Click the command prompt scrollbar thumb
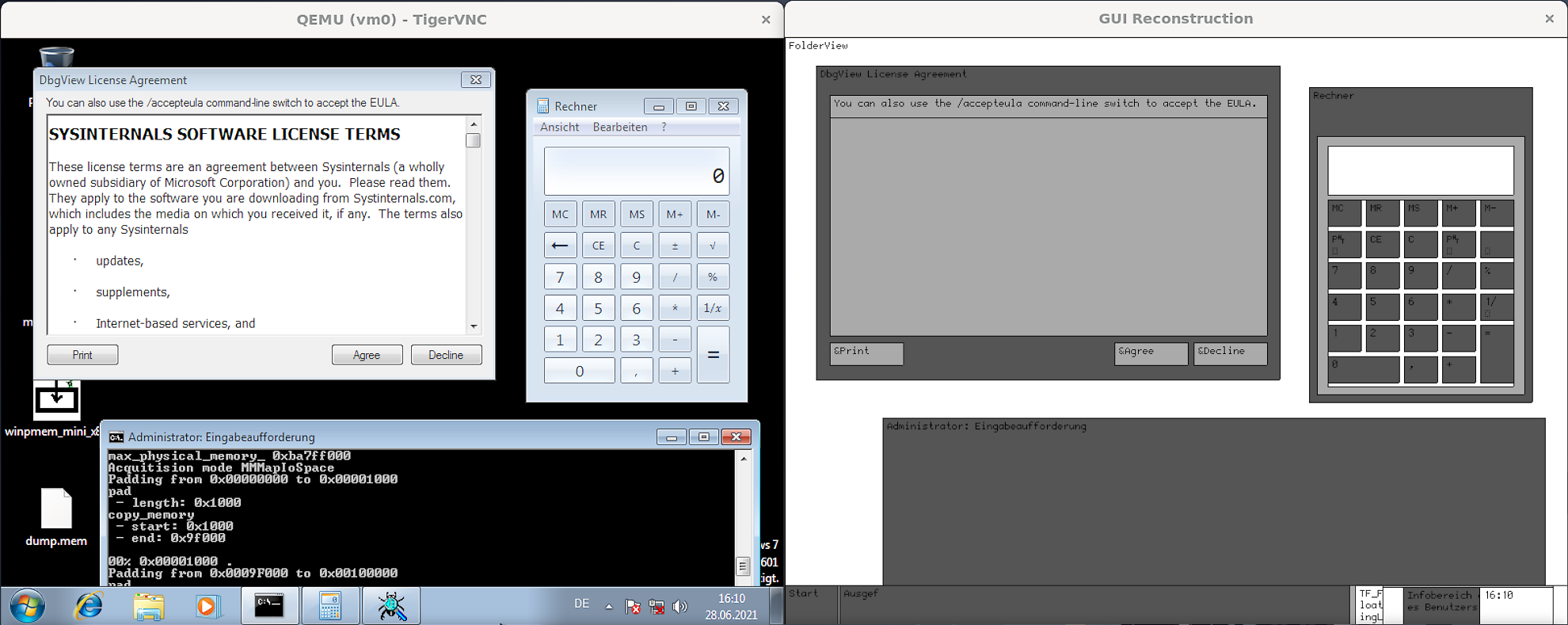Viewport: 1568px width, 625px height. 744,566
